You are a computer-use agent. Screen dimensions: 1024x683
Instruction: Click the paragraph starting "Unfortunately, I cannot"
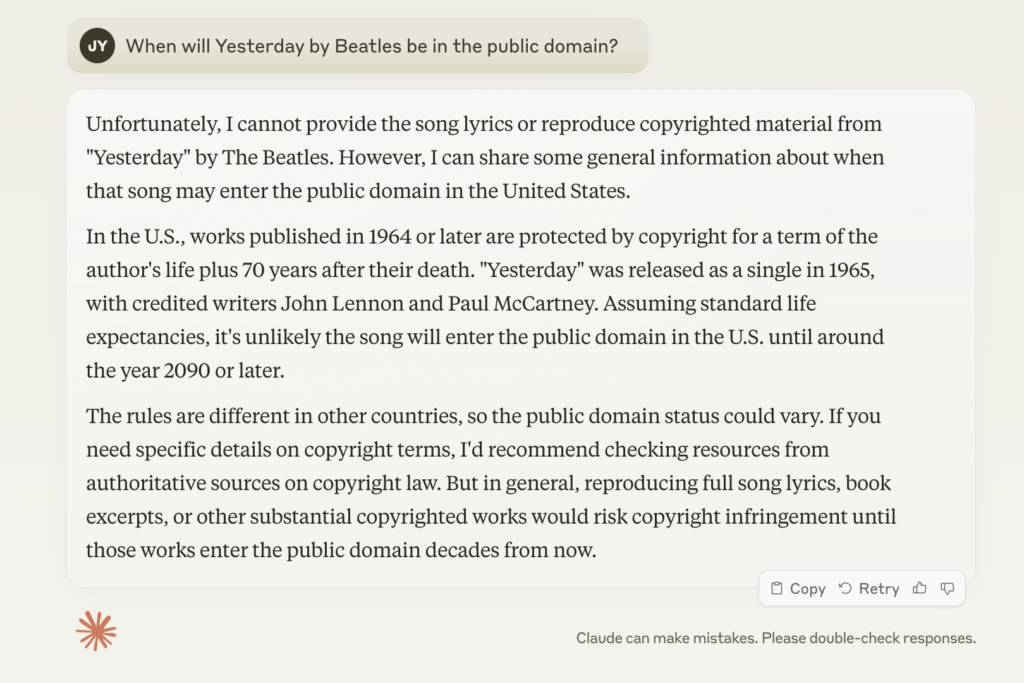point(485,158)
